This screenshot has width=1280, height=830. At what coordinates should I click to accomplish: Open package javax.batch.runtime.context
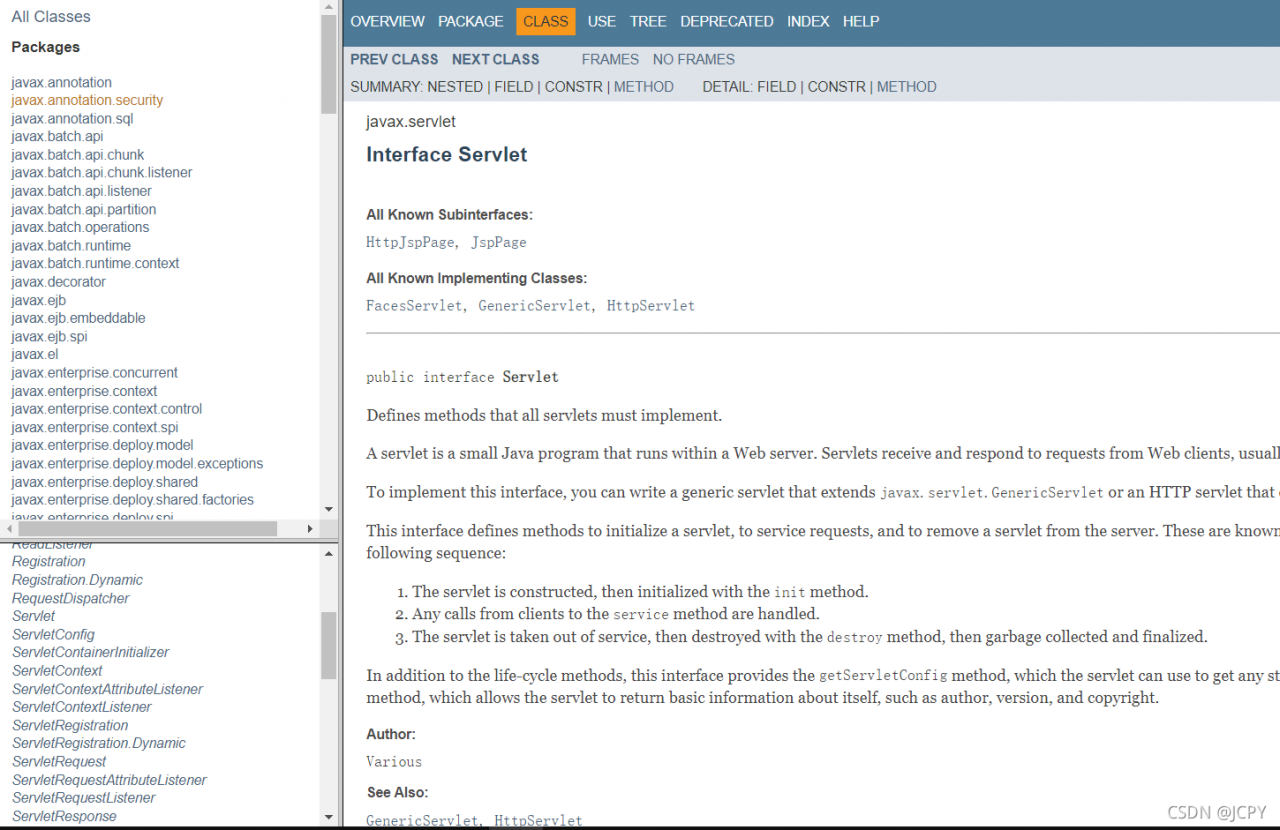point(95,263)
